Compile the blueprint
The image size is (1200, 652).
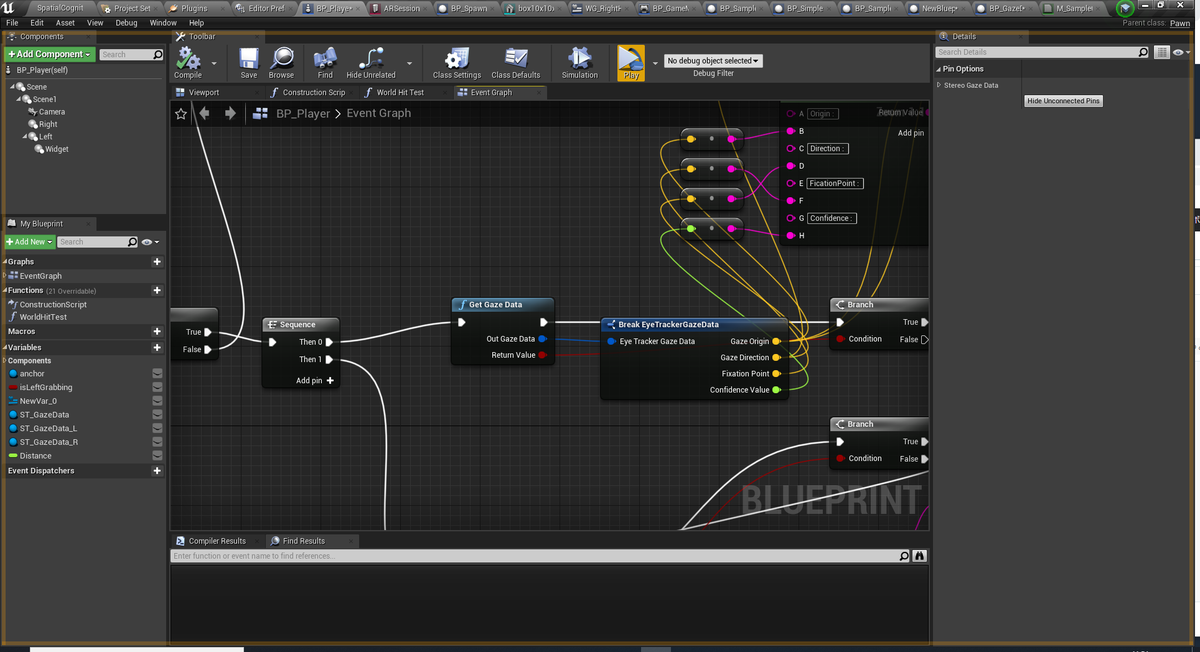[x=188, y=63]
